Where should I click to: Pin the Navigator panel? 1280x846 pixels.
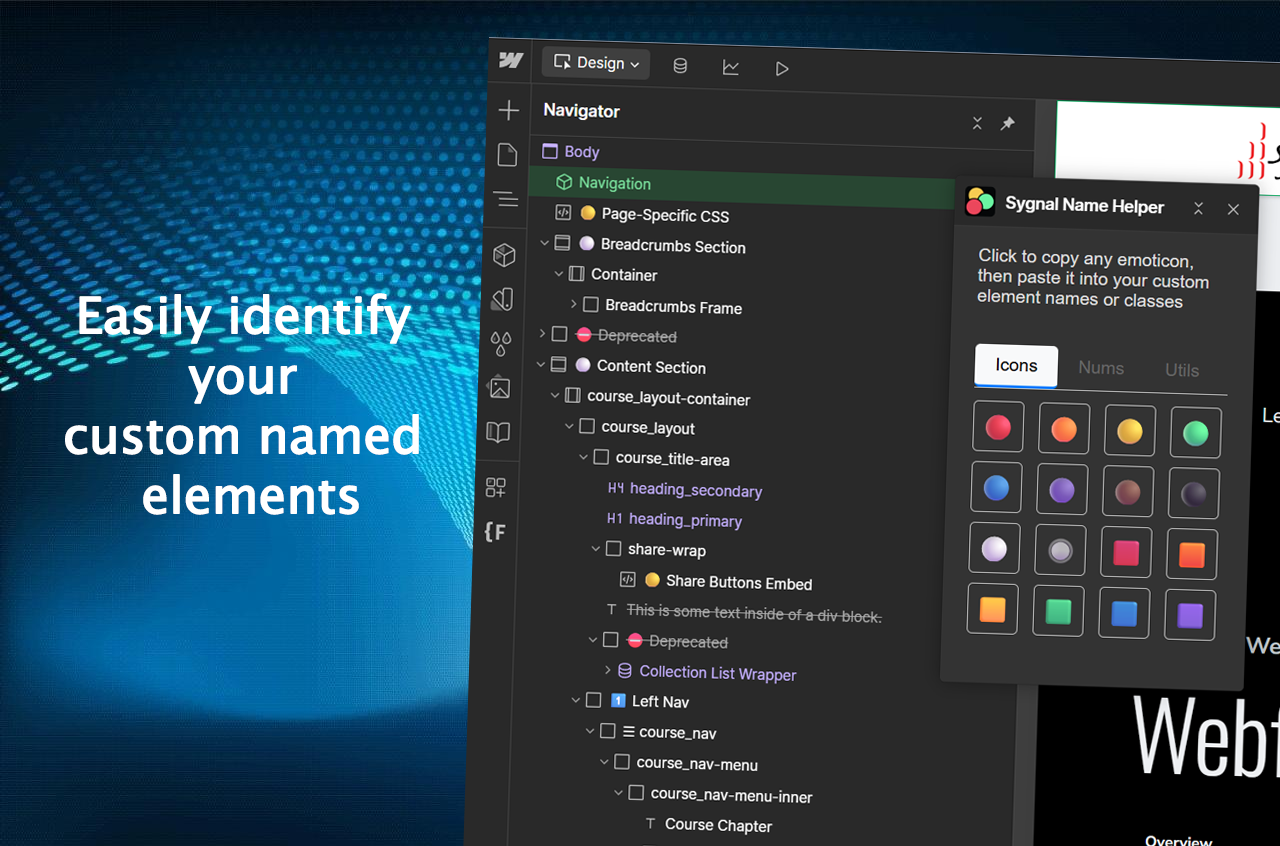pyautogui.click(x=1007, y=124)
